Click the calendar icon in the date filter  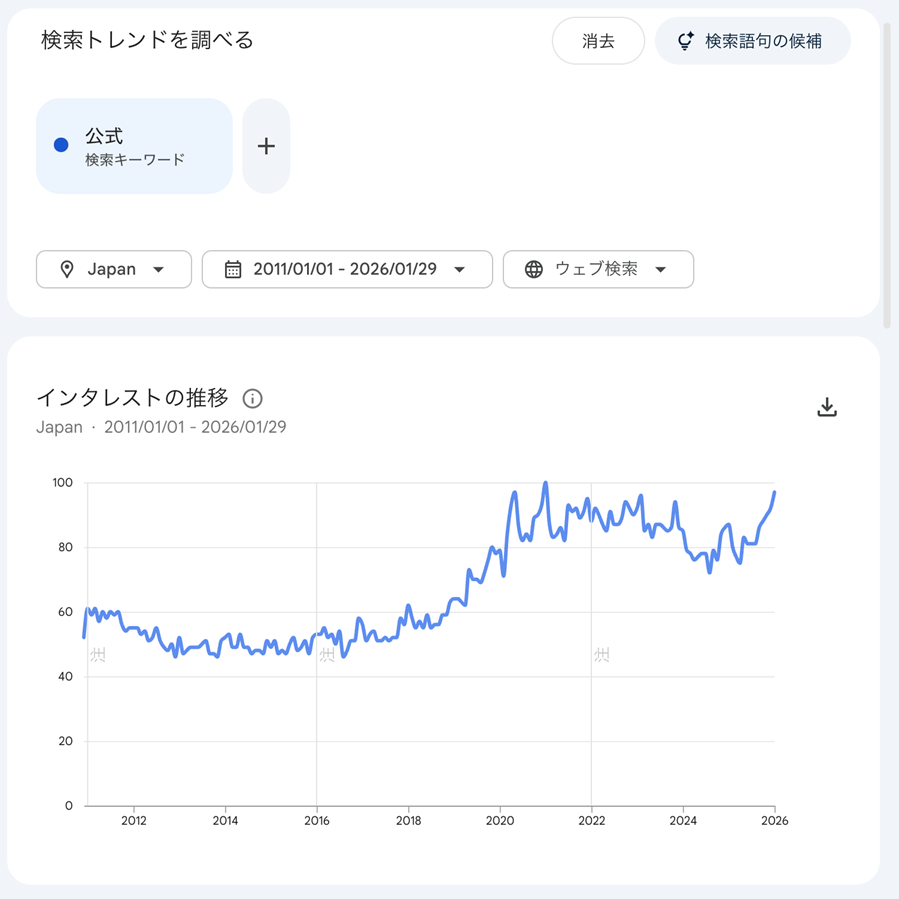coord(233,269)
